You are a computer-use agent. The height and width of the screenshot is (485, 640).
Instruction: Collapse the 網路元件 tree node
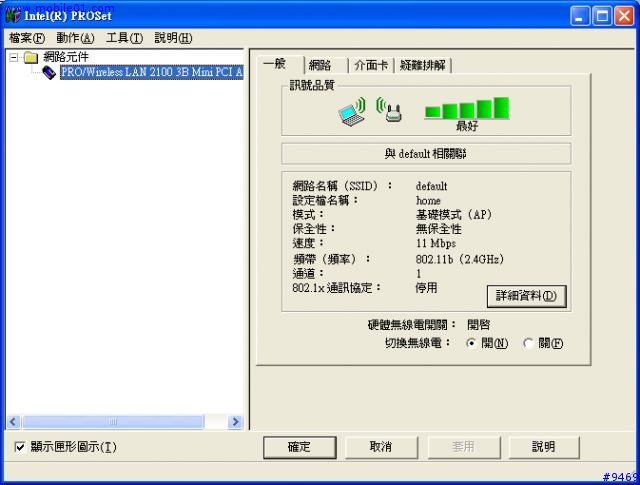pos(14,57)
